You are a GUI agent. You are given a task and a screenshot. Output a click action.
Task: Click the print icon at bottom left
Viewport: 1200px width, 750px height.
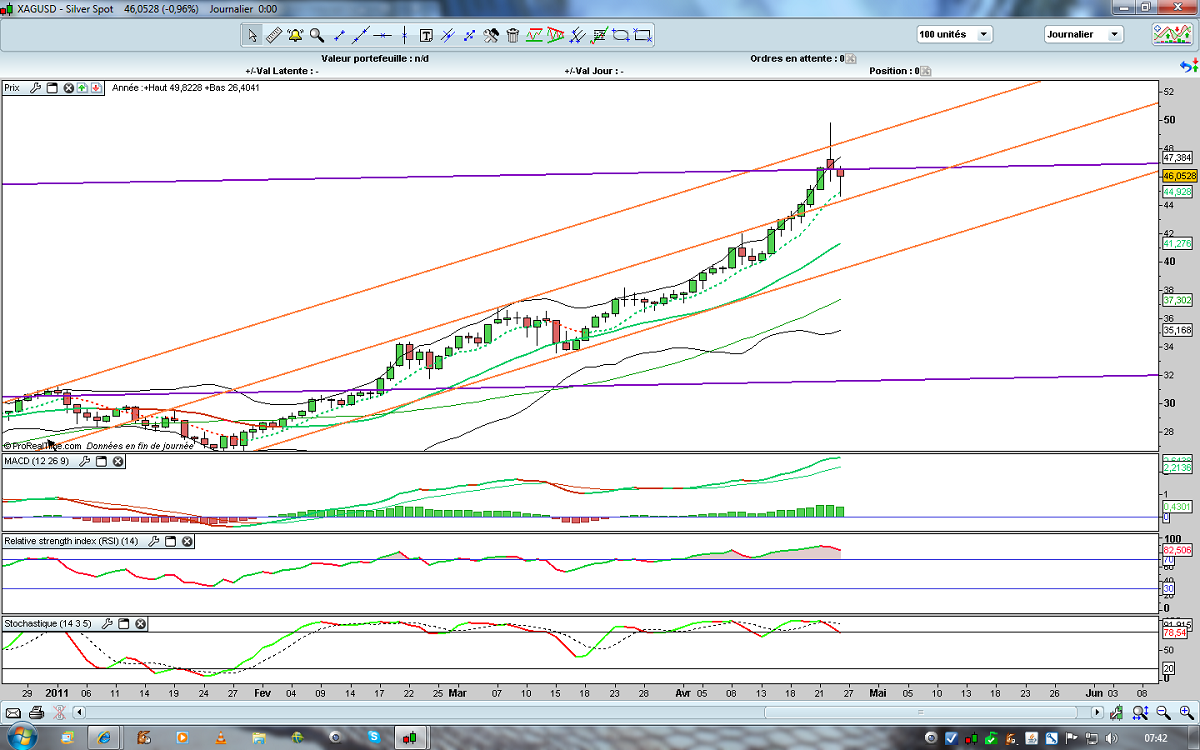pos(37,713)
